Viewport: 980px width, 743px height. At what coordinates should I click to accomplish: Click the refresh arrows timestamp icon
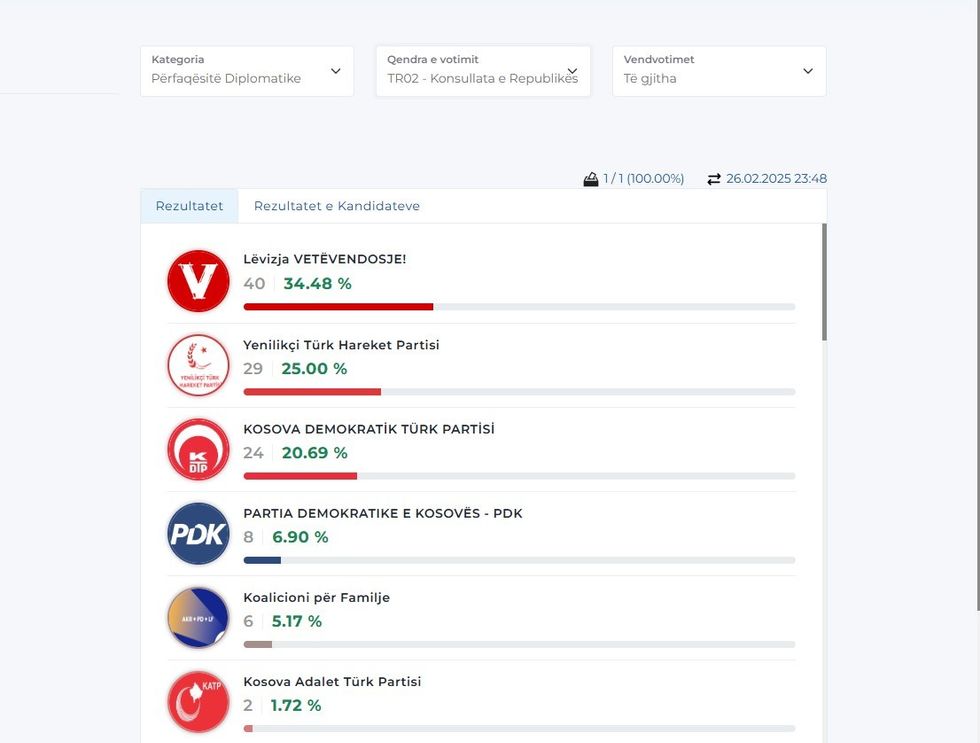tap(714, 179)
